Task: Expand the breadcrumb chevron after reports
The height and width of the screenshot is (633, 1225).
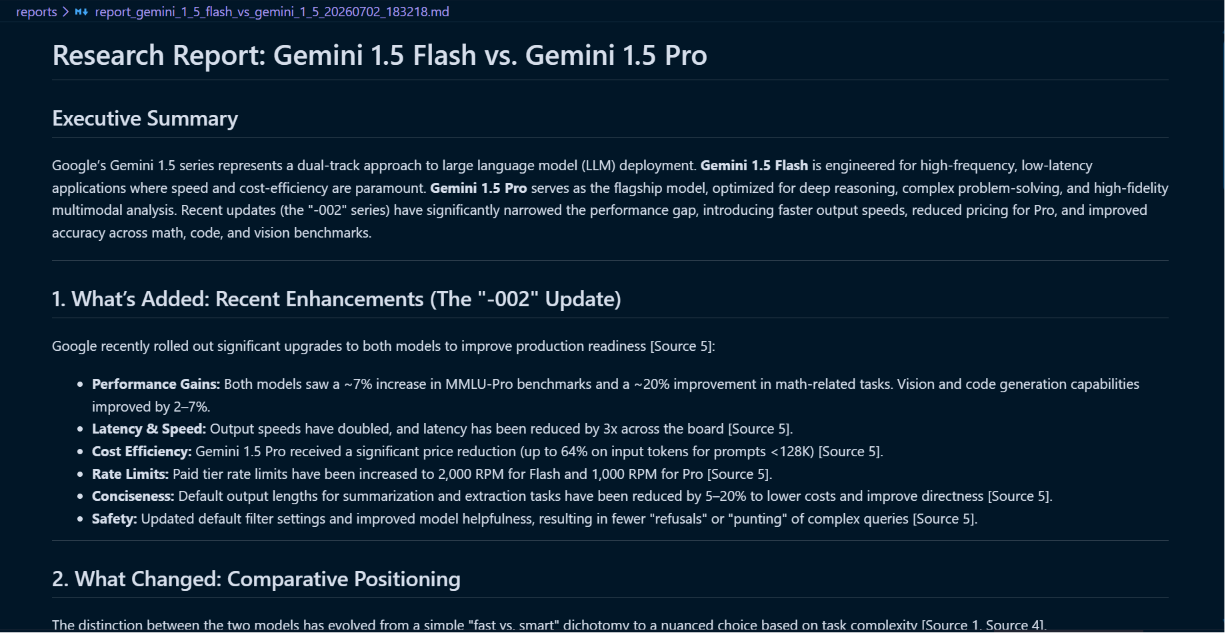Action: click(66, 11)
